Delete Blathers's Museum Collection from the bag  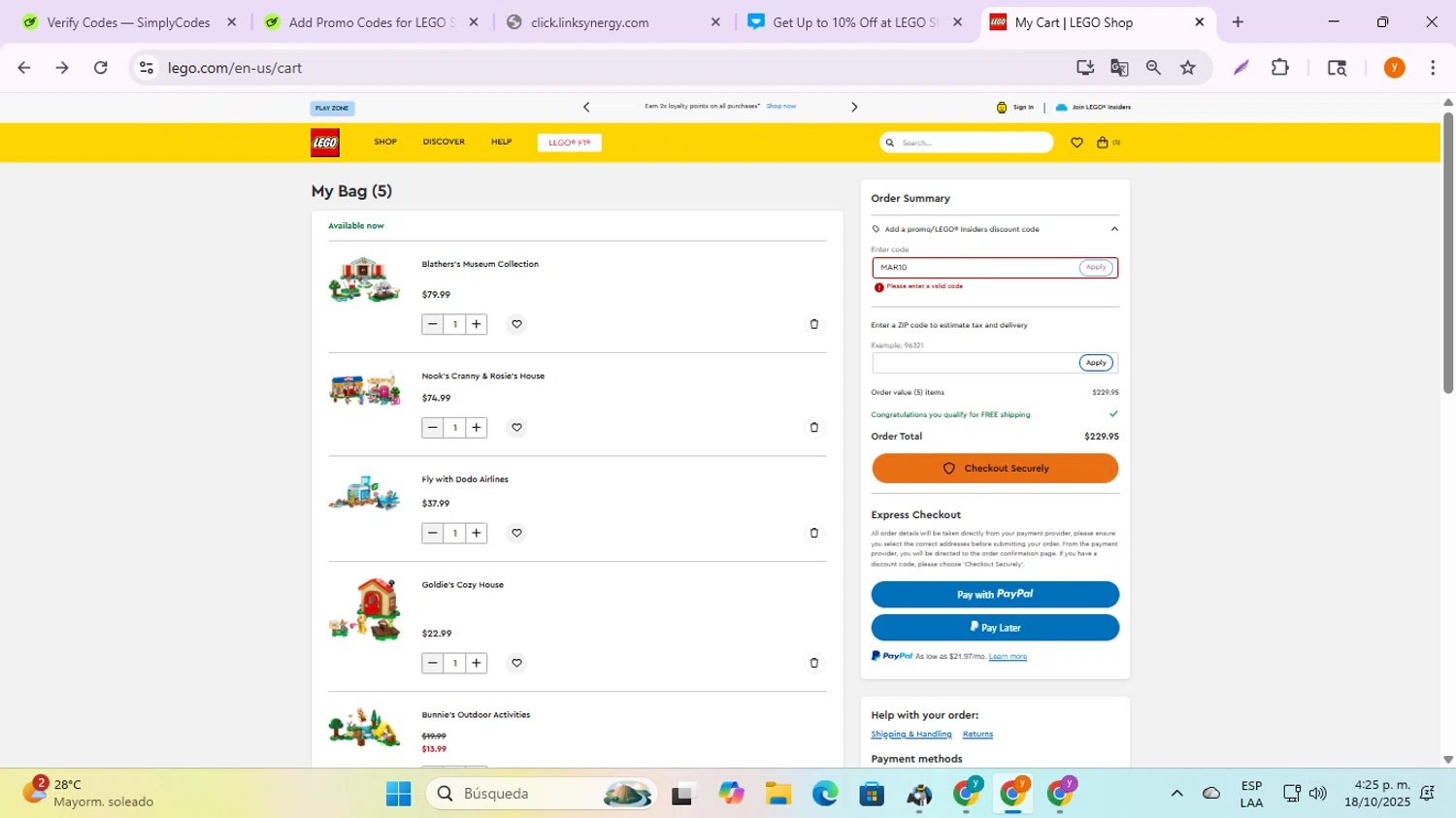[x=814, y=324]
